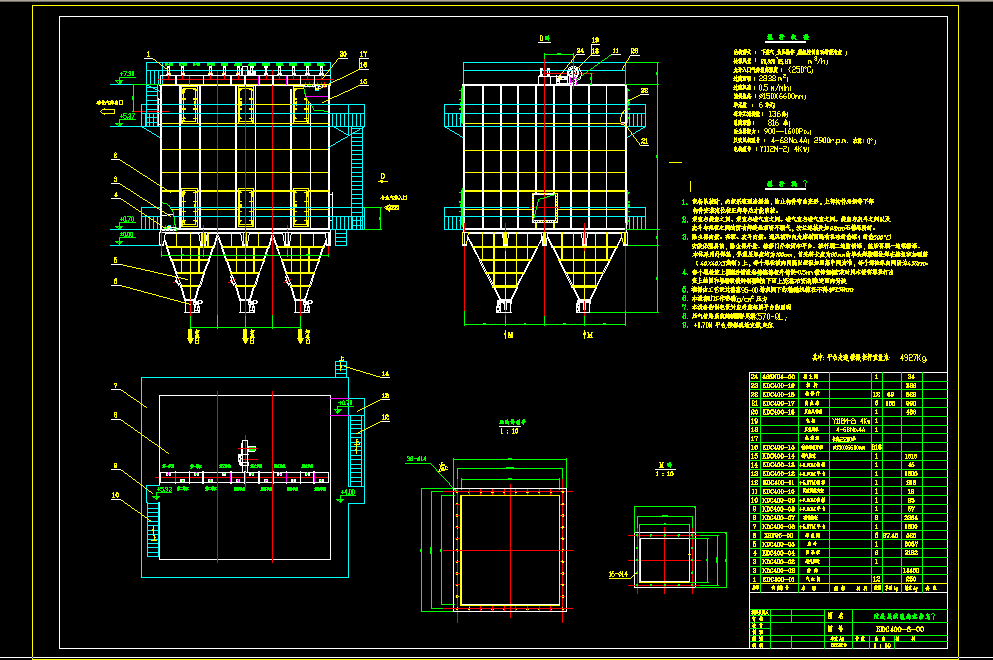Select part balloon number 1 on front elevation

point(146,53)
